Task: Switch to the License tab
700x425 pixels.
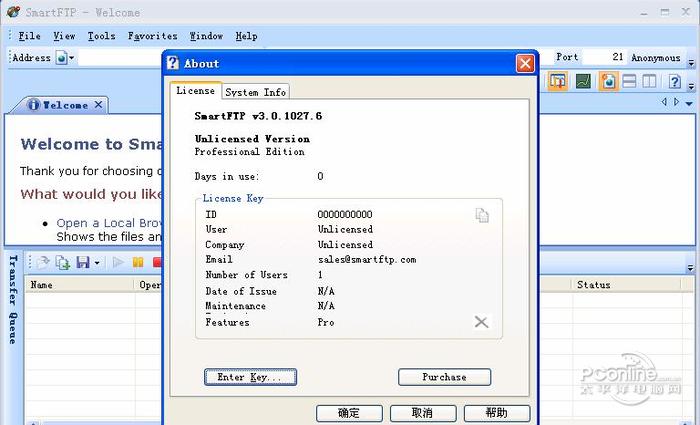Action: point(196,91)
